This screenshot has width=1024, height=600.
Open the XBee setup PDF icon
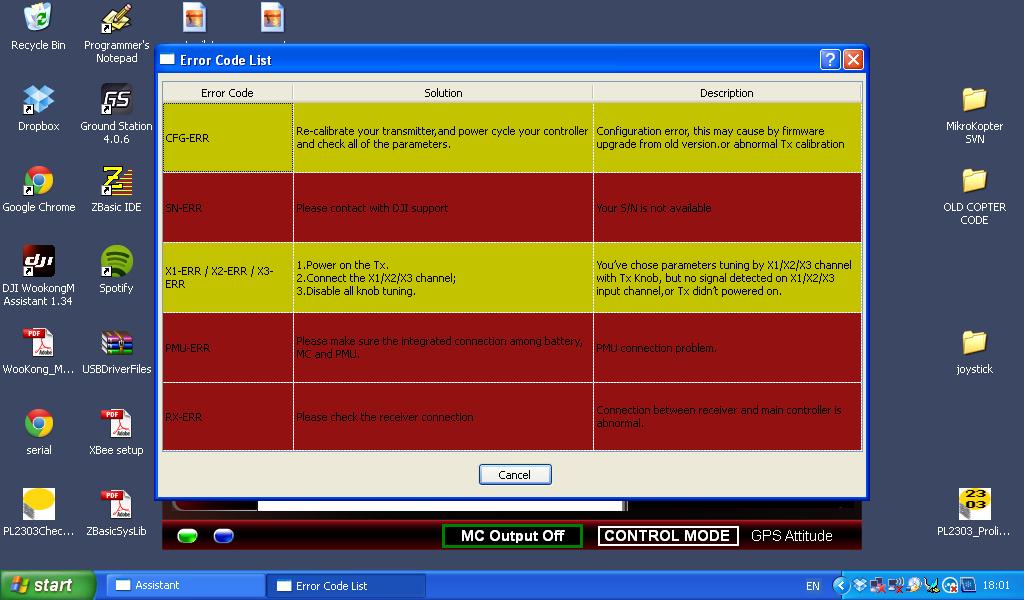click(x=116, y=425)
